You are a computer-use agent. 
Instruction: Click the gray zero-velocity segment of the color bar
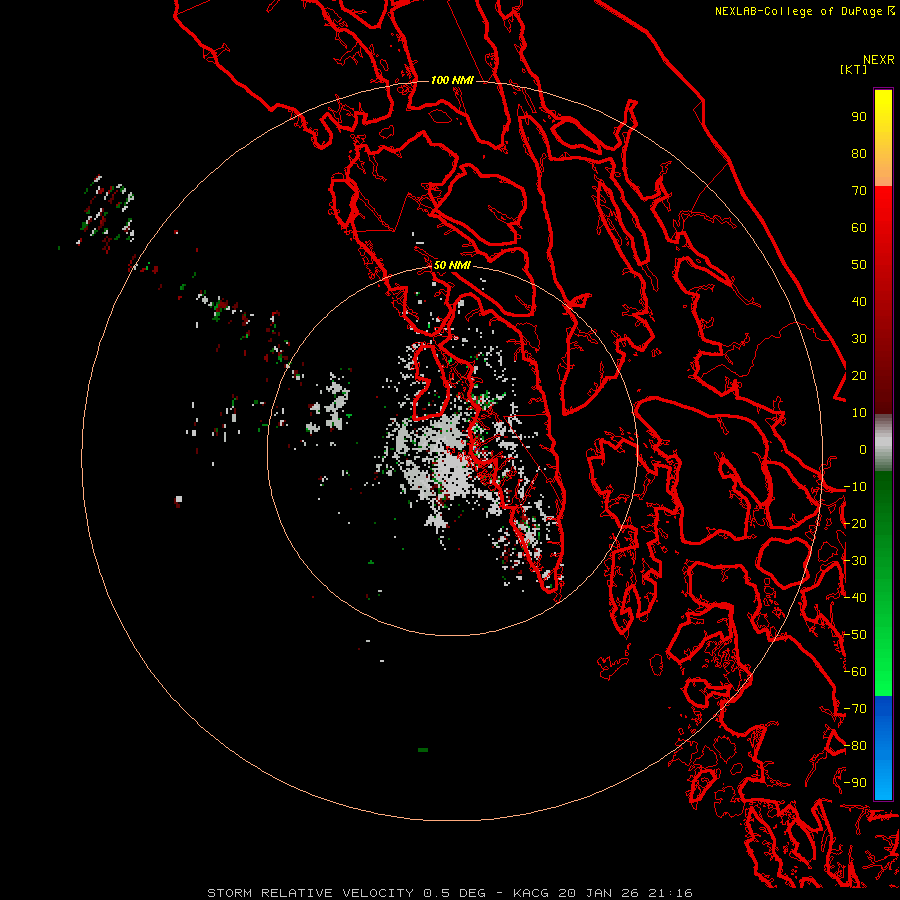[883, 443]
